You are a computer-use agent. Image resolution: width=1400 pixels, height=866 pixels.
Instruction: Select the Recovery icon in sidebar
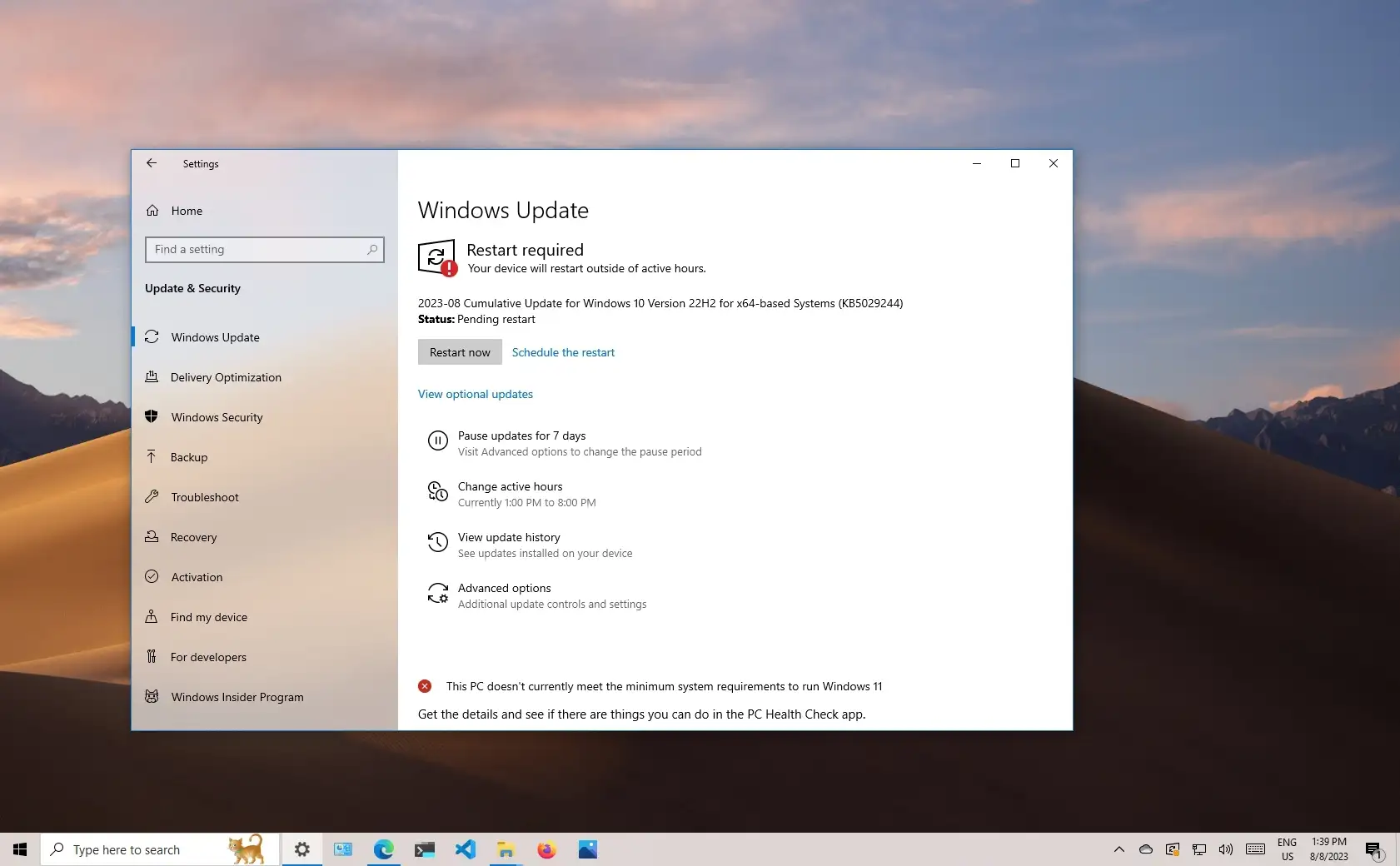pyautogui.click(x=152, y=536)
